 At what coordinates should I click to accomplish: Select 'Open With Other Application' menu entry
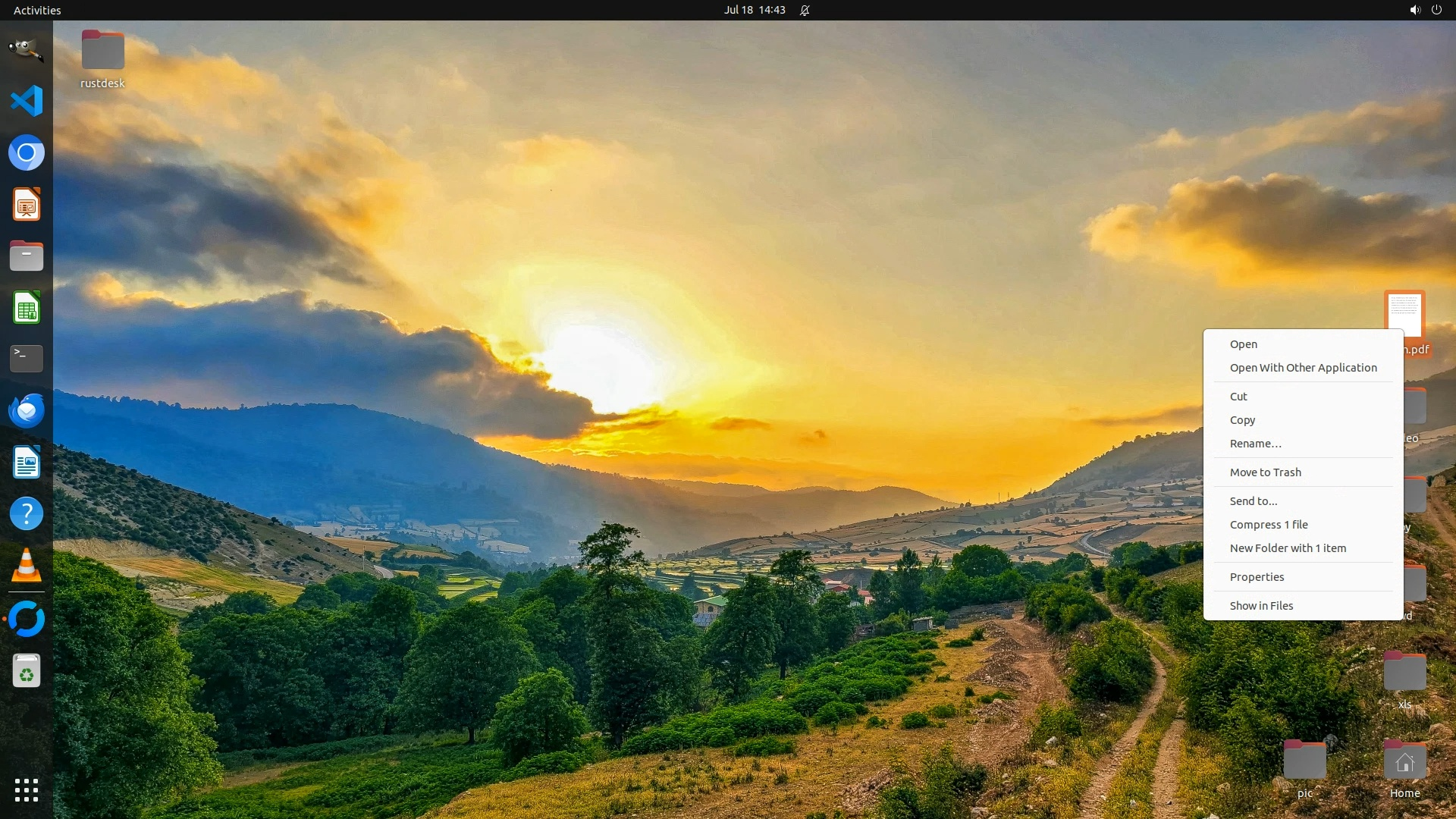pos(1303,368)
